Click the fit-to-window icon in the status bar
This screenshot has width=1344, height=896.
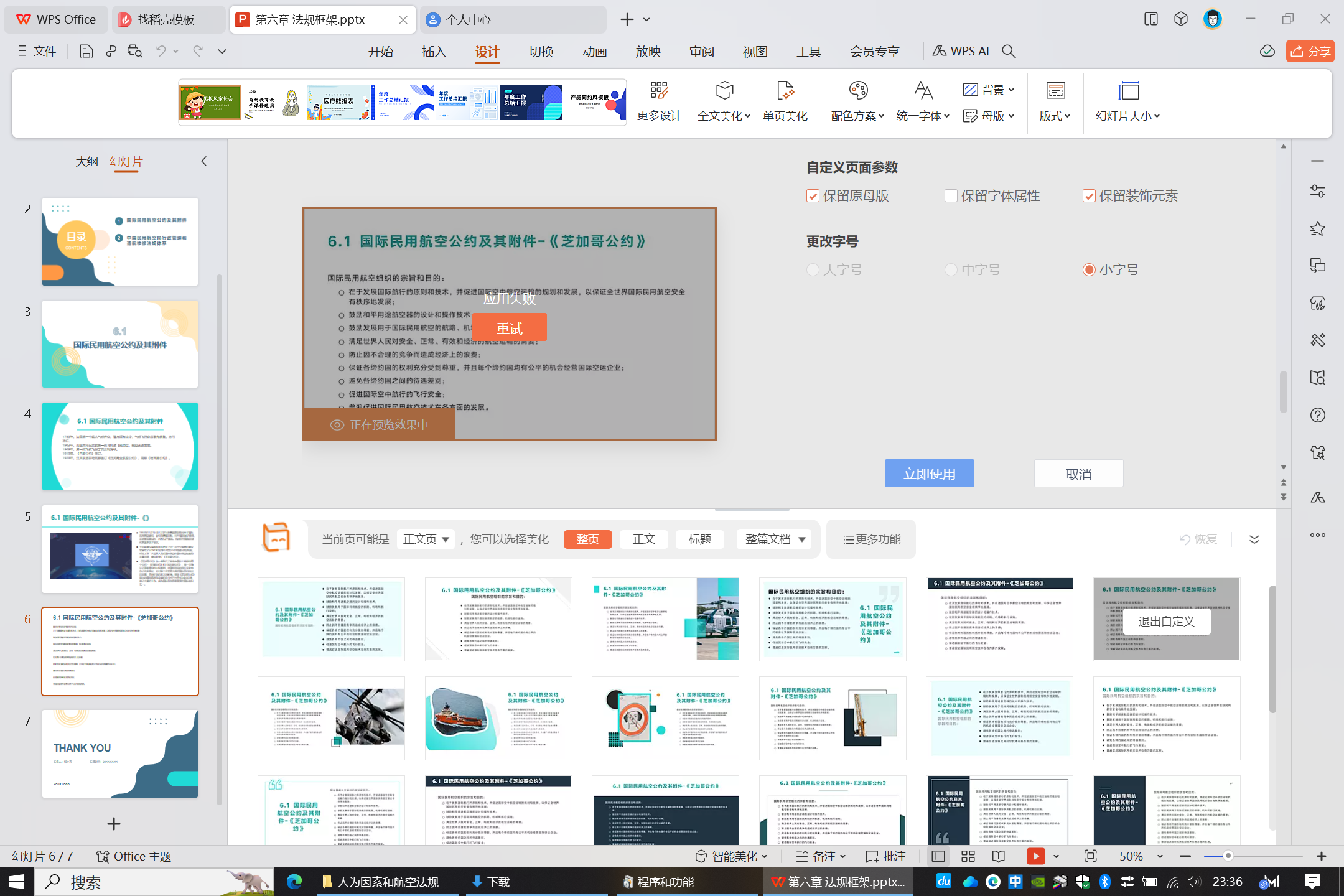pos(1090,856)
